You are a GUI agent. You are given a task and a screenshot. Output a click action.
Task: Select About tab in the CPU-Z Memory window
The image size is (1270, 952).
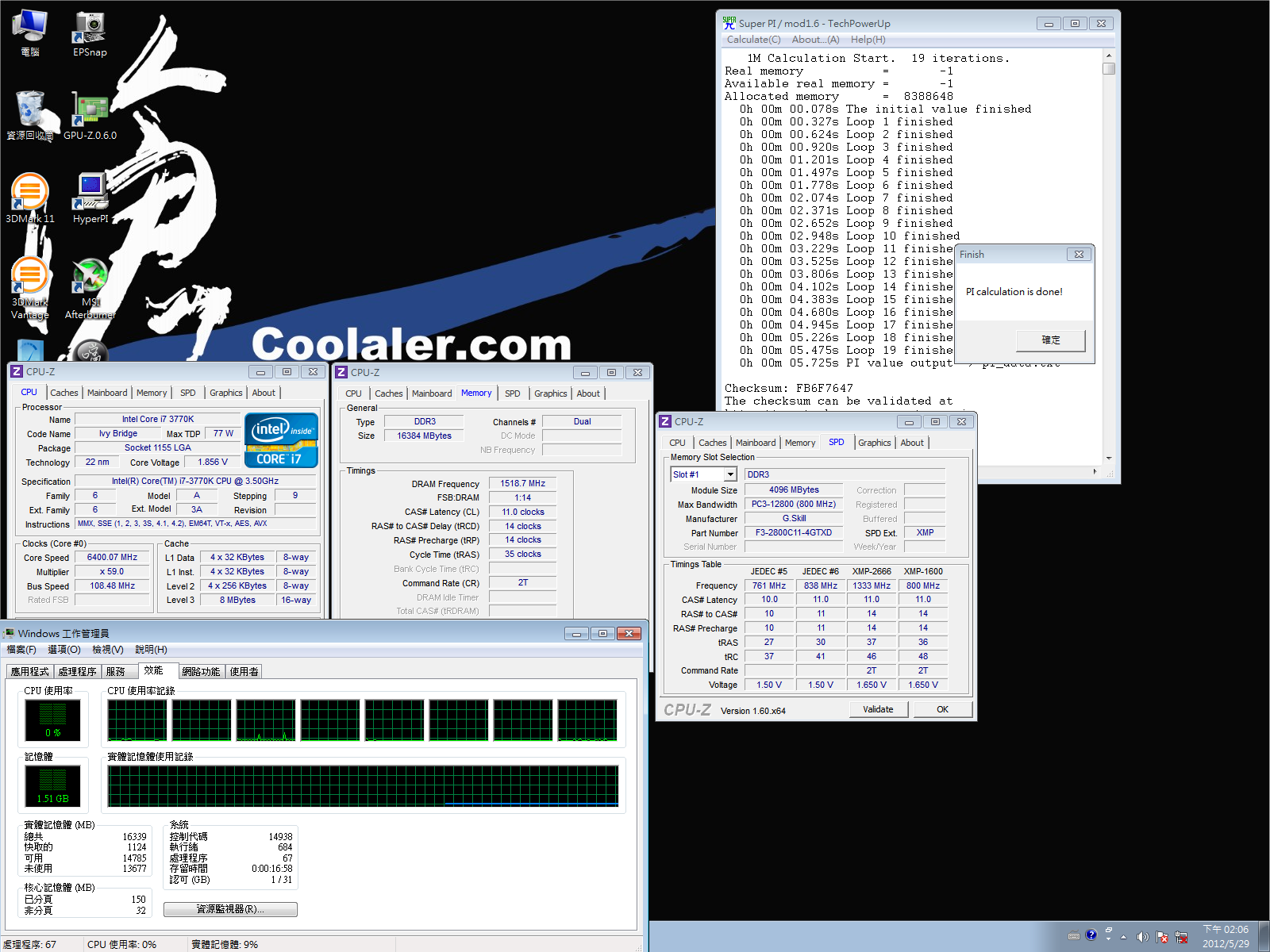point(588,393)
